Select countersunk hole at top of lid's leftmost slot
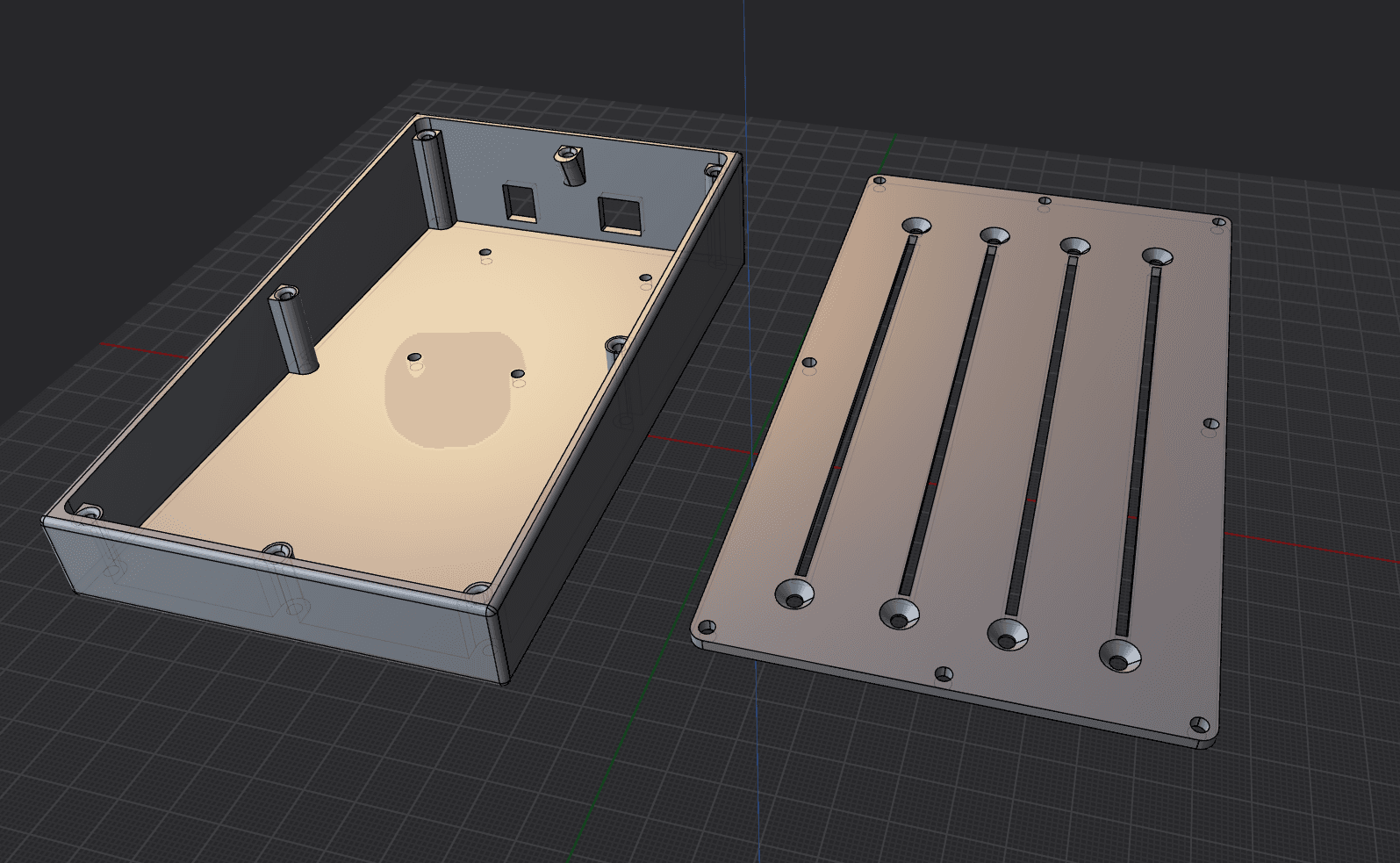This screenshot has height=863, width=1400. point(918,225)
